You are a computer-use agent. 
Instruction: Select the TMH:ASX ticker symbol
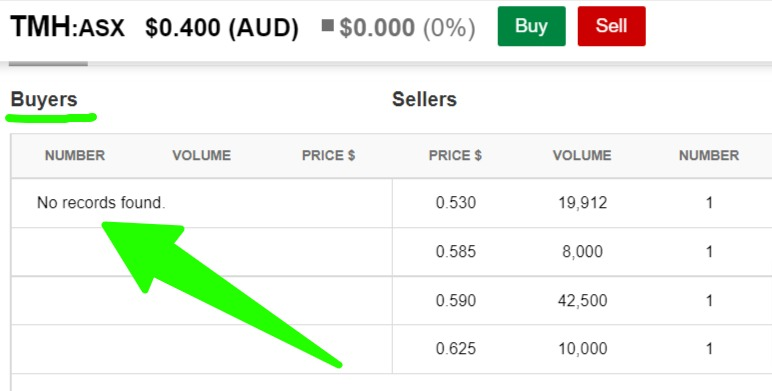point(67,27)
